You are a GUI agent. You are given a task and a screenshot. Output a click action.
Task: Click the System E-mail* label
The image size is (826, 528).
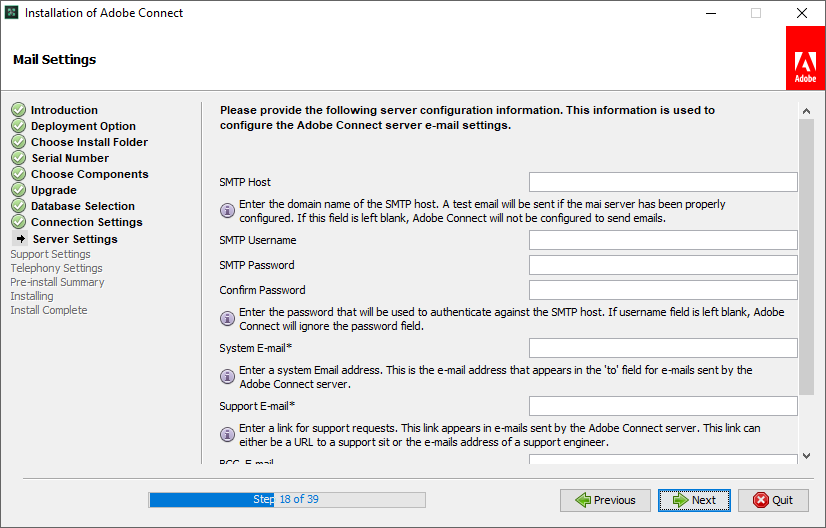pyautogui.click(x=255, y=348)
